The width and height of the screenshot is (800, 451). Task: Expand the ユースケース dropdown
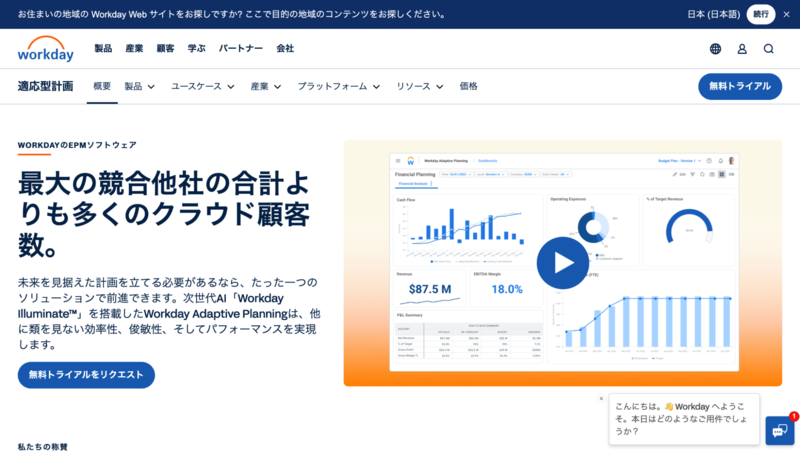click(x=203, y=86)
